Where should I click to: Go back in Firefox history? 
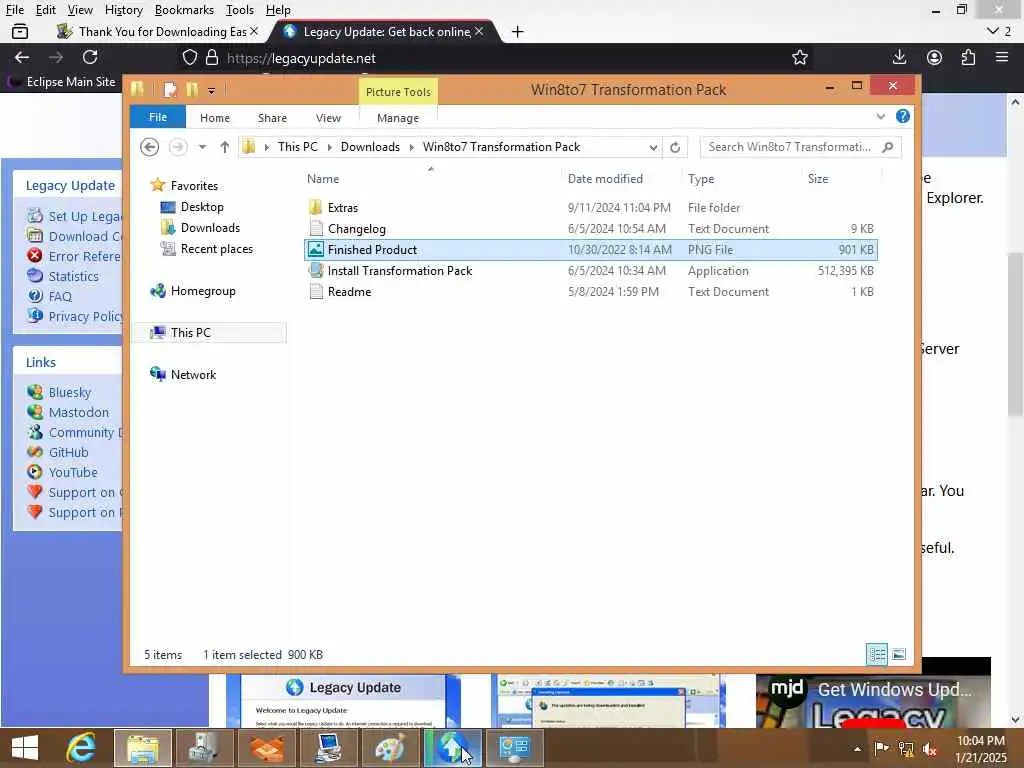22,57
